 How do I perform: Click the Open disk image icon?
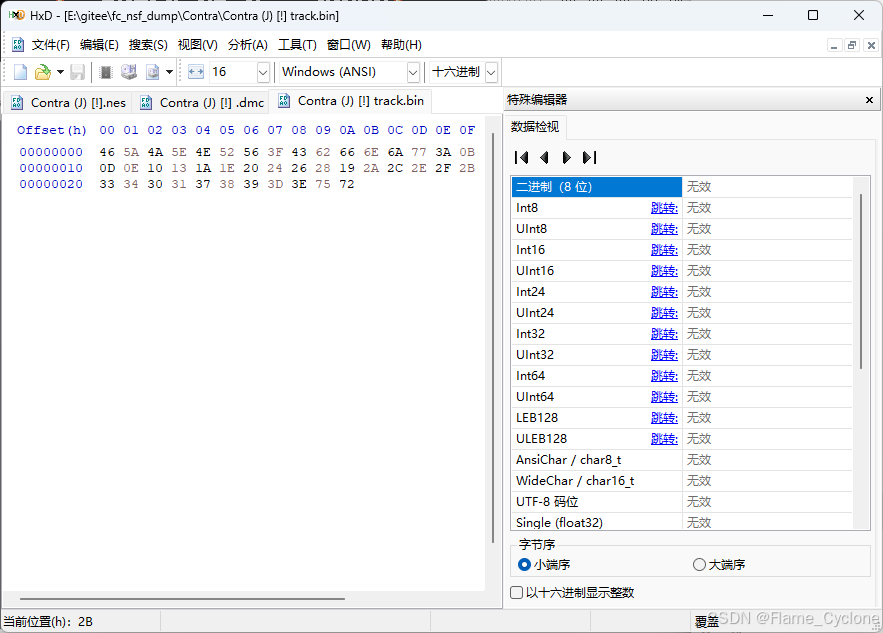(153, 72)
